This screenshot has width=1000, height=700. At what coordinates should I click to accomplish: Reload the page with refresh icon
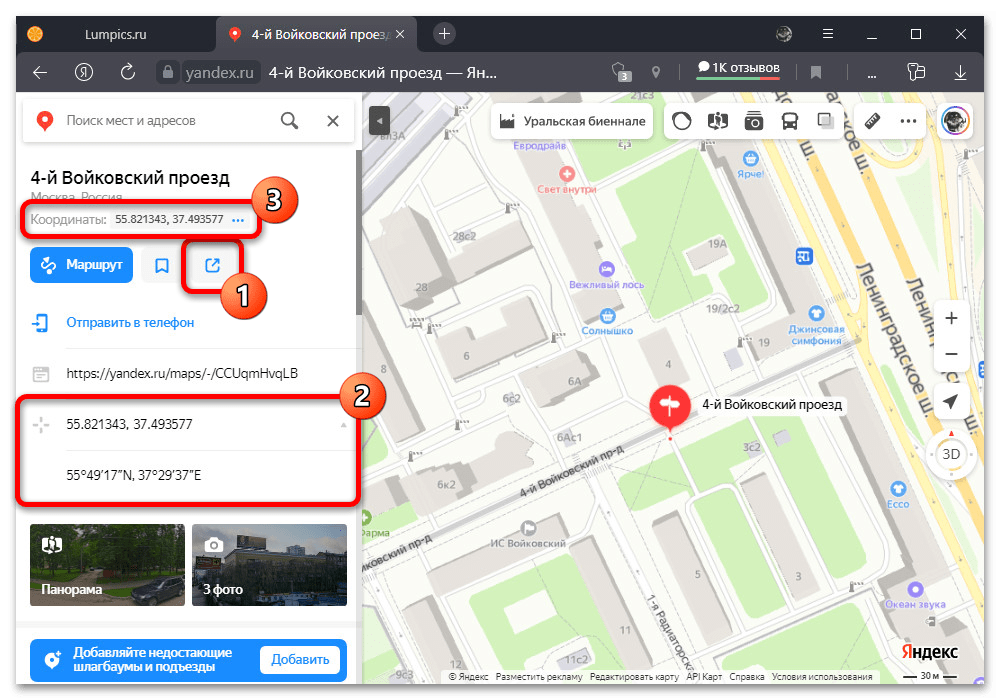[128, 72]
